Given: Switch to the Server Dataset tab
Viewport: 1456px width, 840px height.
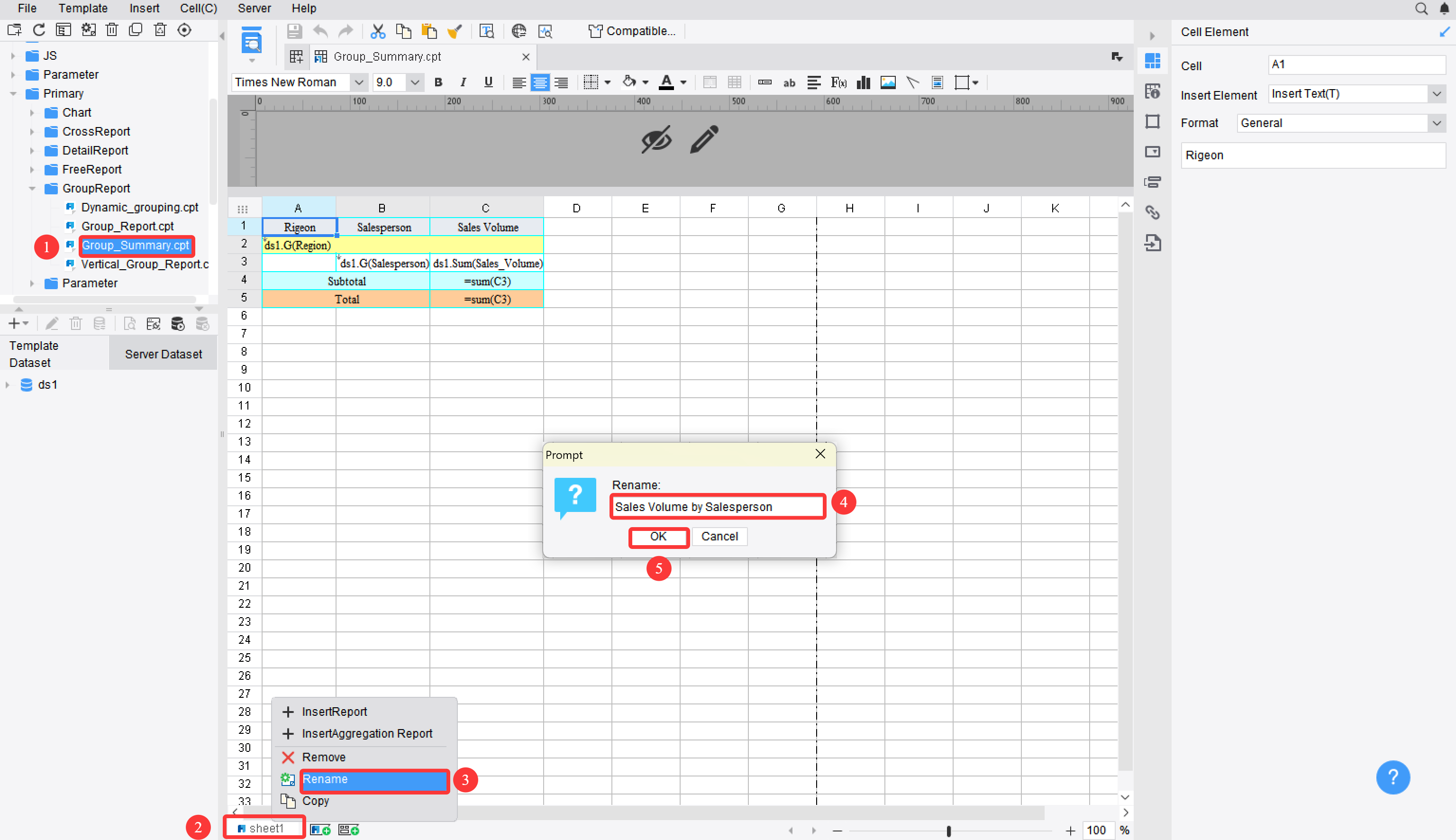Looking at the screenshot, I should click(x=163, y=353).
